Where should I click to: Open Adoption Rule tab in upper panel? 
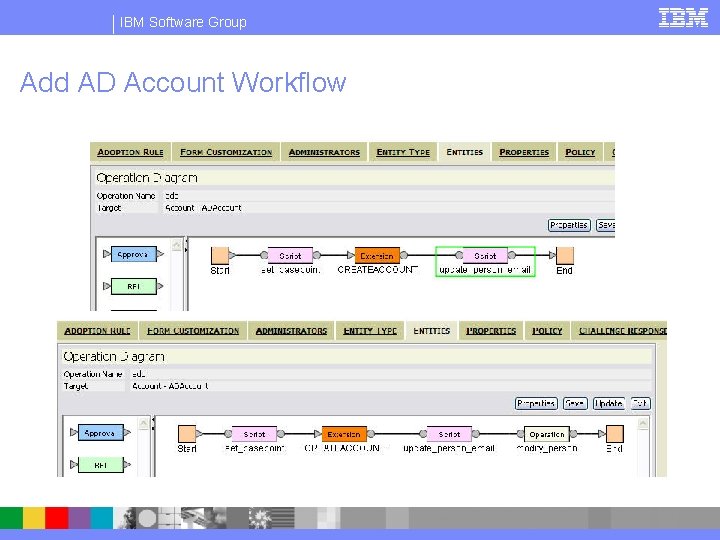[x=130, y=152]
